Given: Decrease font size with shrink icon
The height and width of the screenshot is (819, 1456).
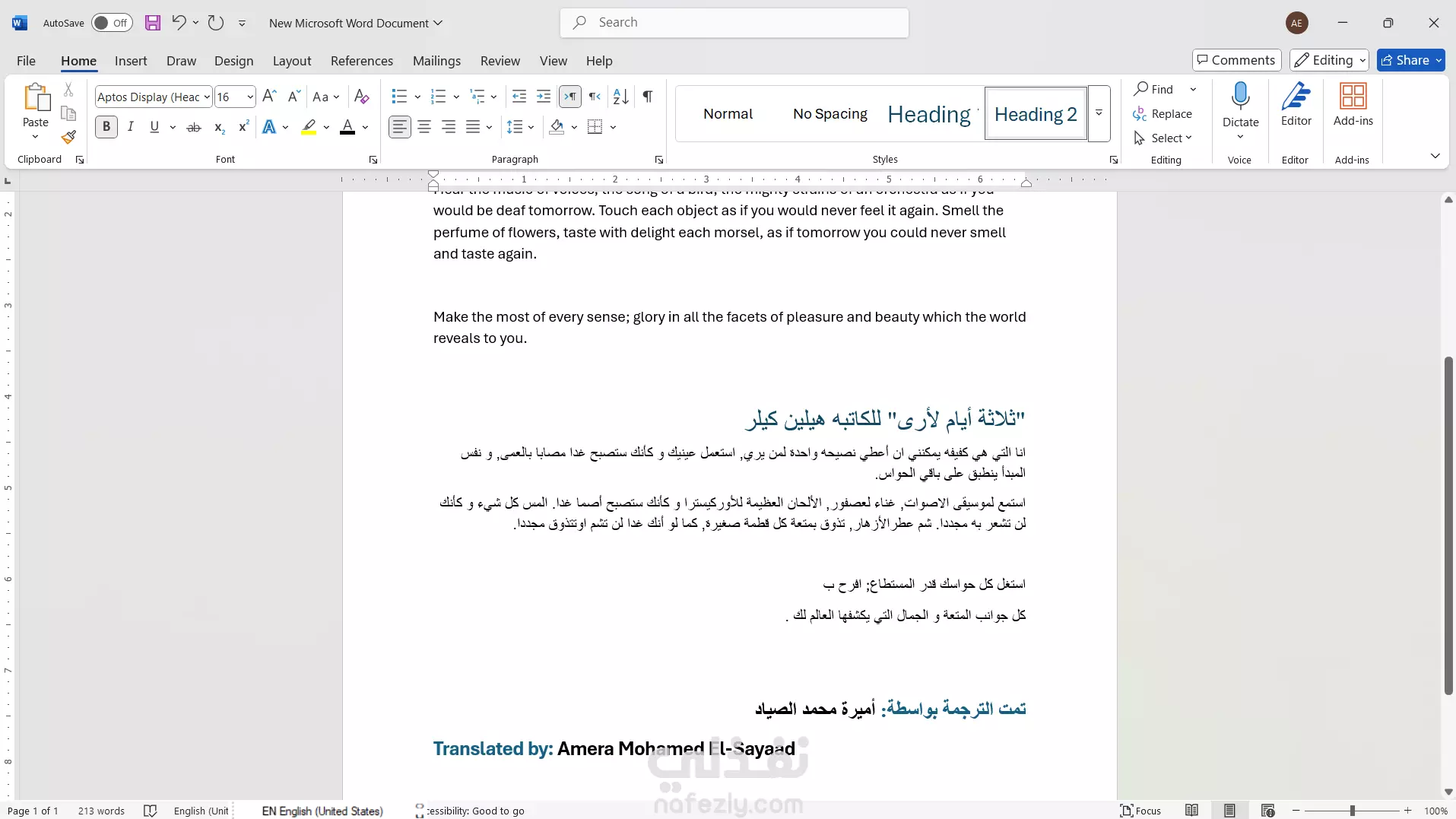Looking at the screenshot, I should tap(293, 96).
